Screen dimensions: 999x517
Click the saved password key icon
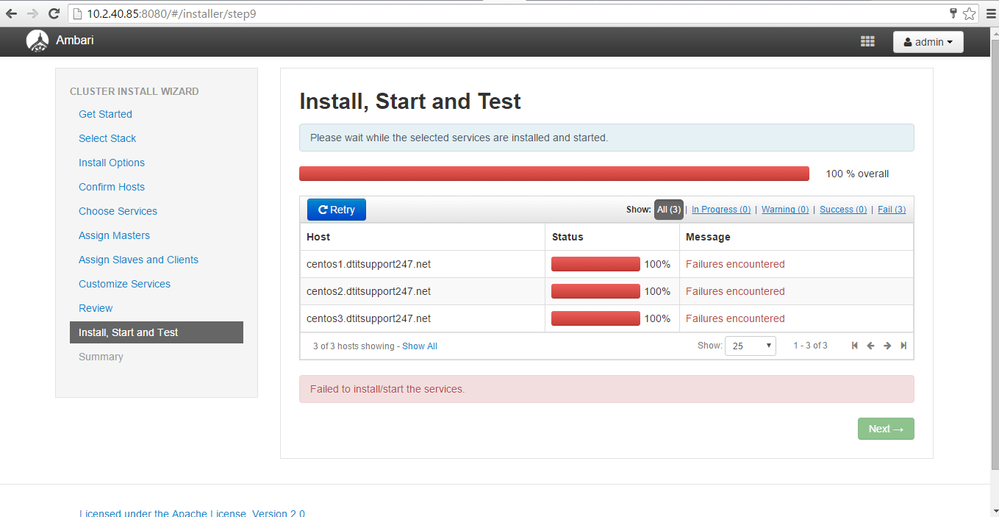954,13
